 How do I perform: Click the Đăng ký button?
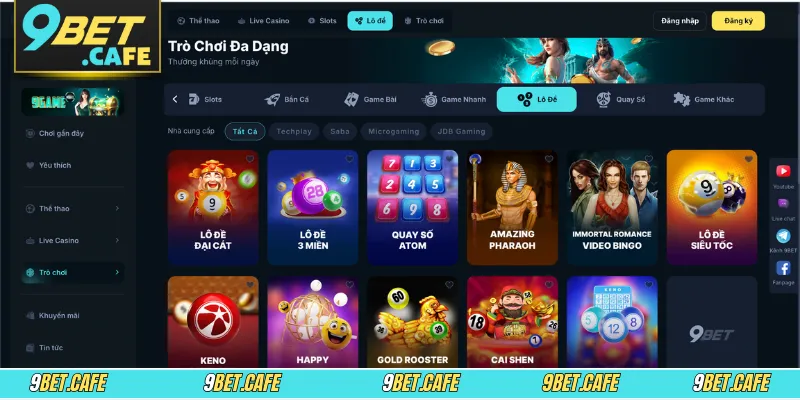[738, 21]
